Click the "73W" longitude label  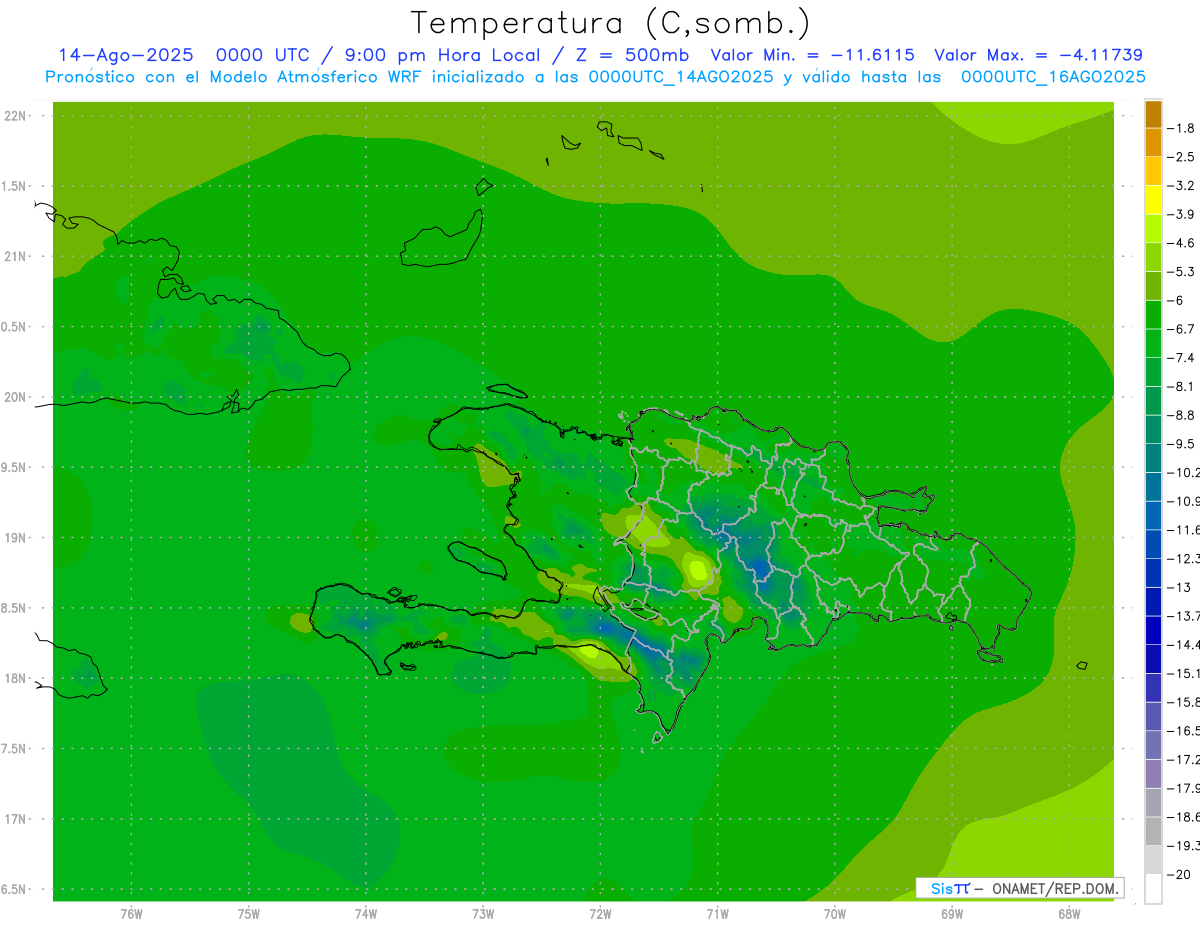point(483,914)
